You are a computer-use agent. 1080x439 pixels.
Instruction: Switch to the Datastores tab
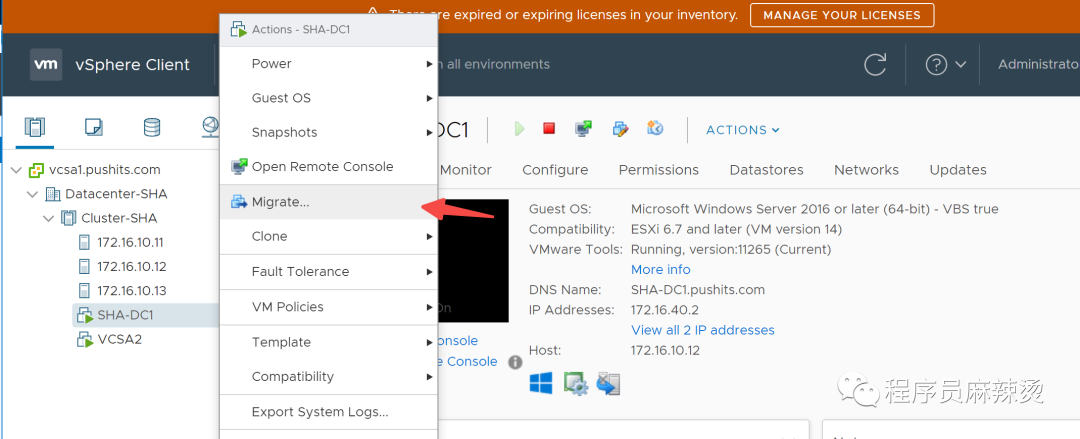[x=766, y=170]
